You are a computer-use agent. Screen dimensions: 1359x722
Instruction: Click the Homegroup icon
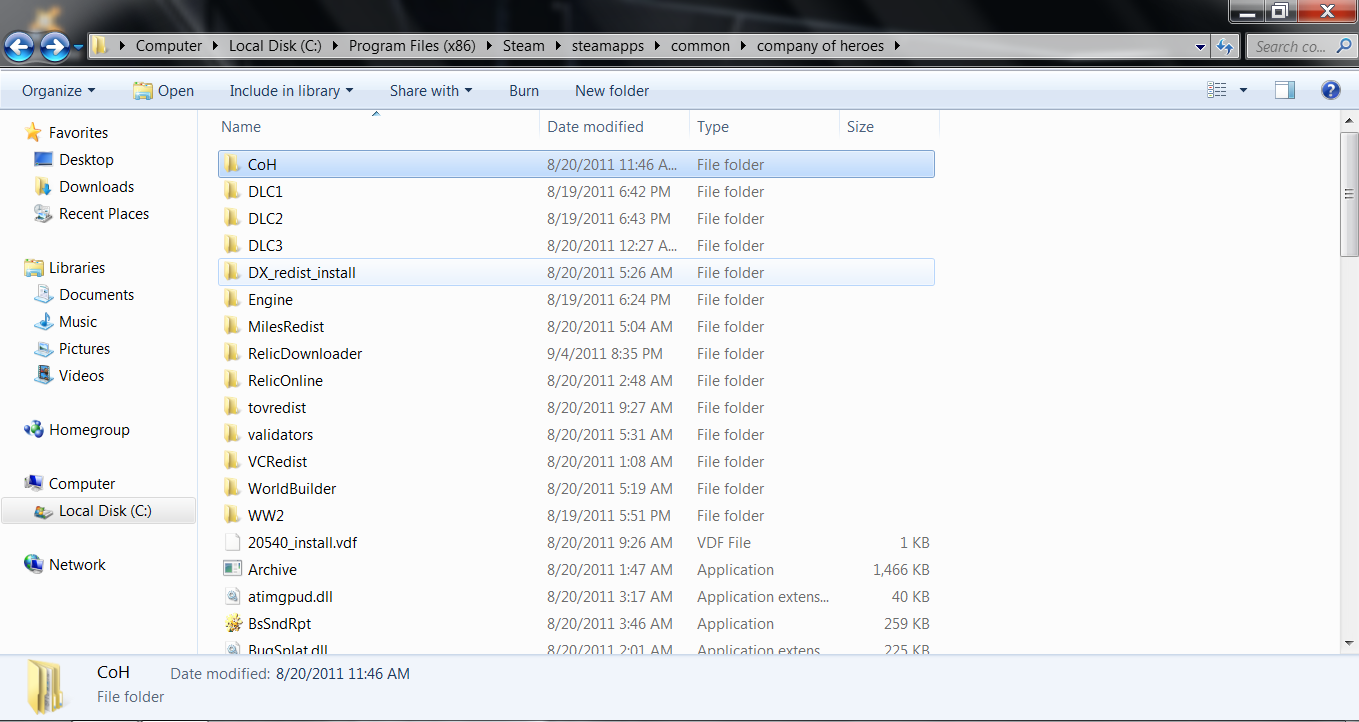click(x=34, y=429)
